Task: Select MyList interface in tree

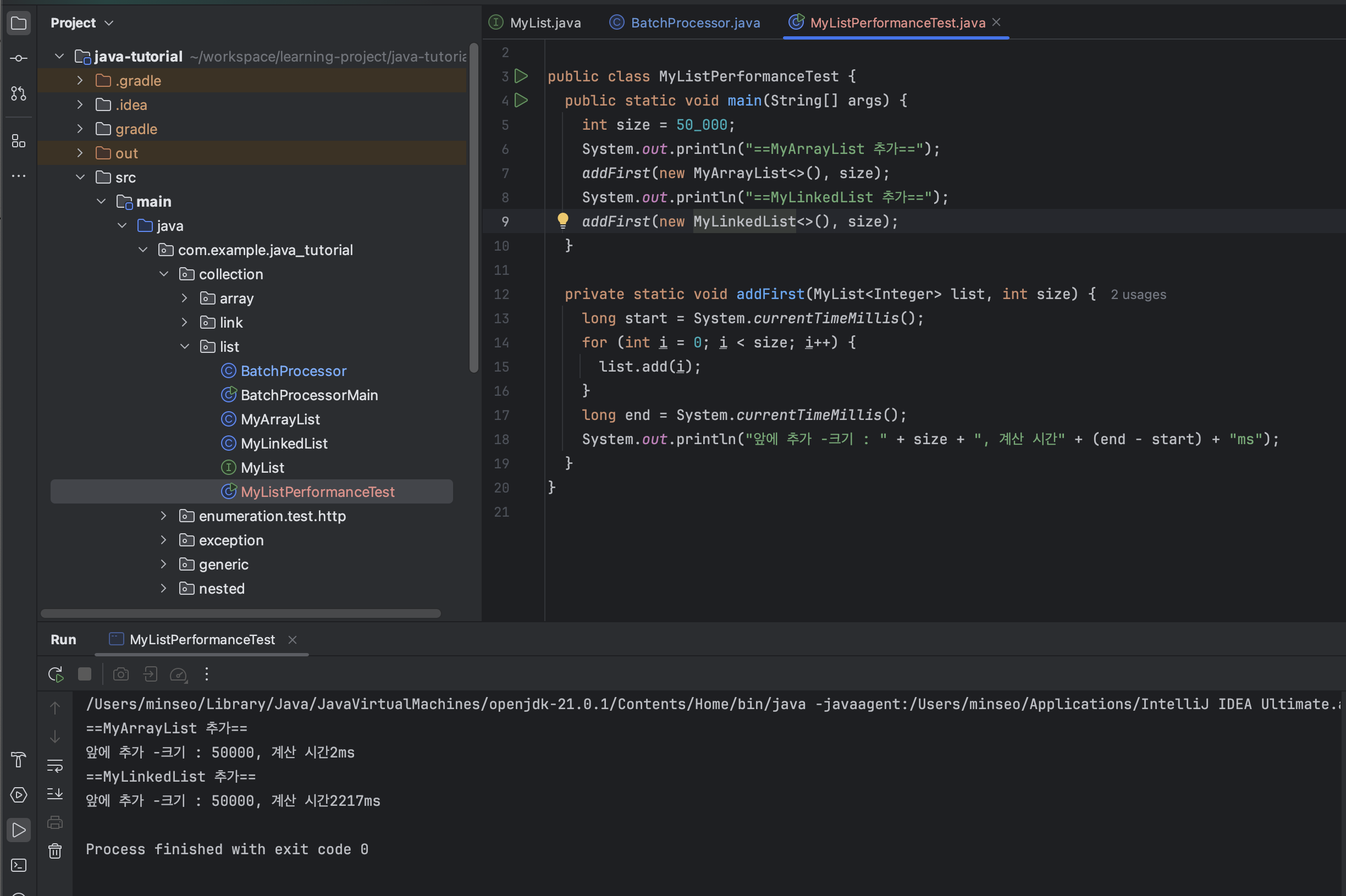Action: [x=262, y=467]
